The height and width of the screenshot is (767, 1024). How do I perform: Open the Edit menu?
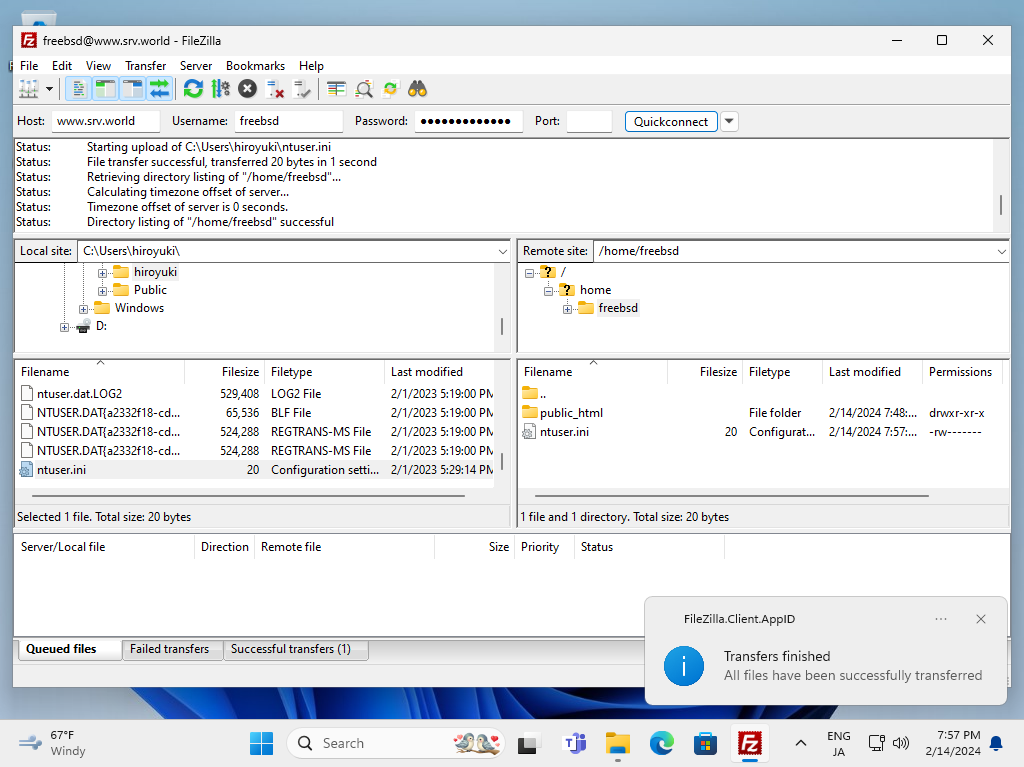pyautogui.click(x=62, y=65)
